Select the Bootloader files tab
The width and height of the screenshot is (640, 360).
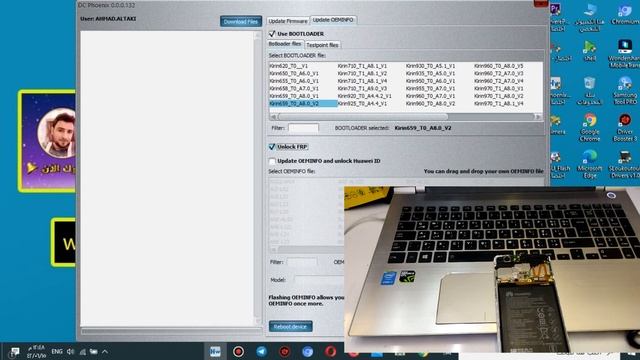click(x=285, y=44)
